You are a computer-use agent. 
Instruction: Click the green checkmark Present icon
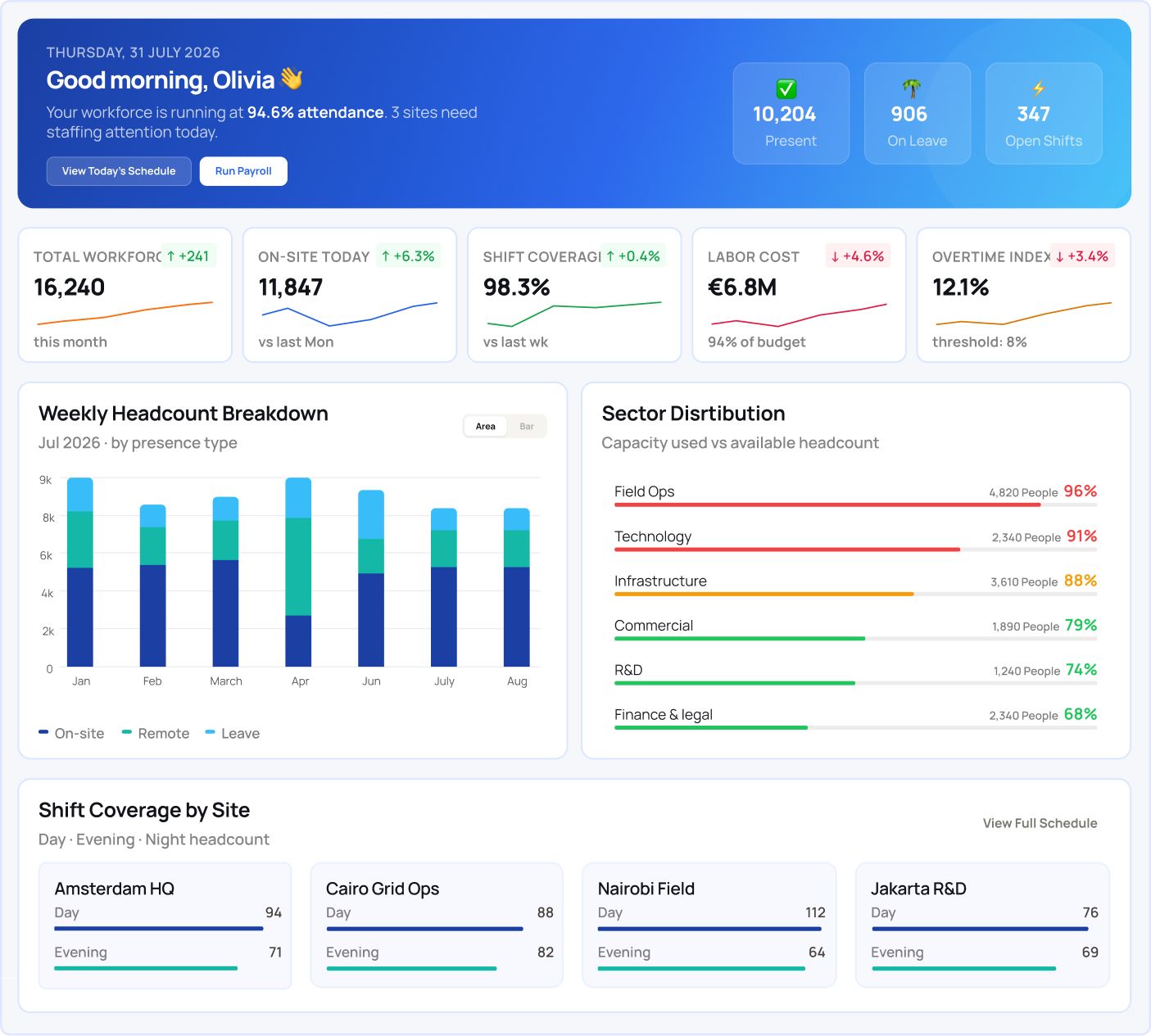pos(786,88)
